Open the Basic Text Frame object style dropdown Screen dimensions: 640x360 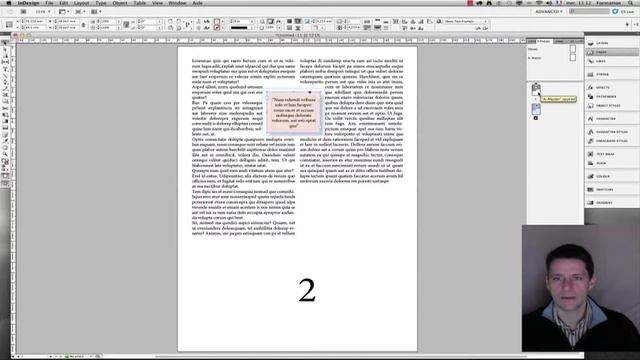(465, 21)
